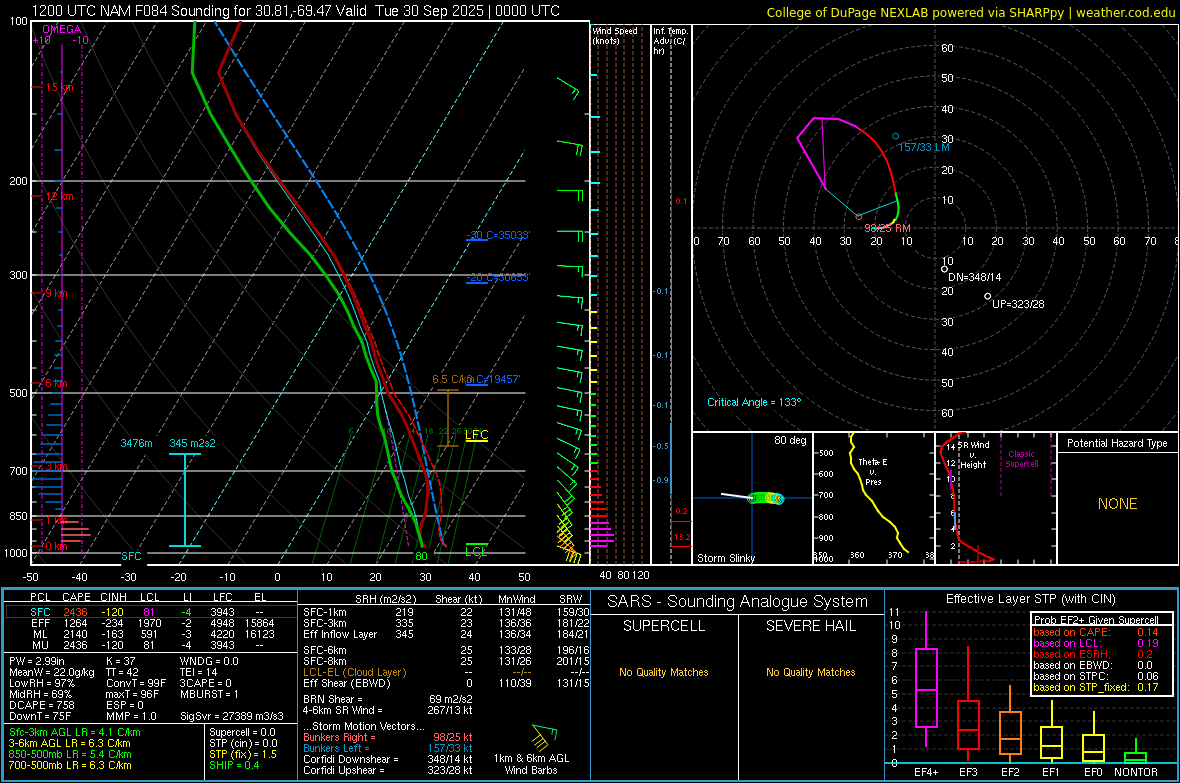Click the '98/25 RM' hodograph label
The height and width of the screenshot is (783, 1180).
pos(887,227)
